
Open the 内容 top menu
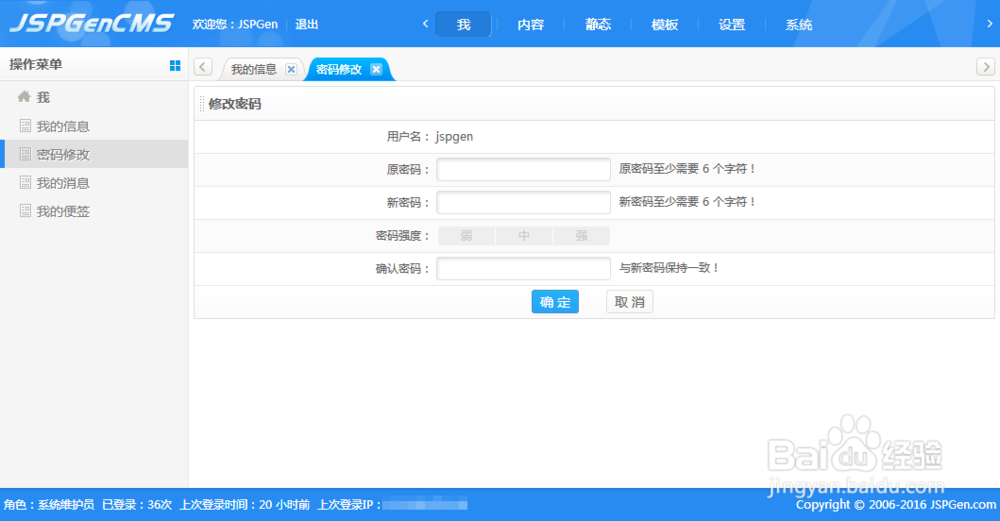[531, 24]
